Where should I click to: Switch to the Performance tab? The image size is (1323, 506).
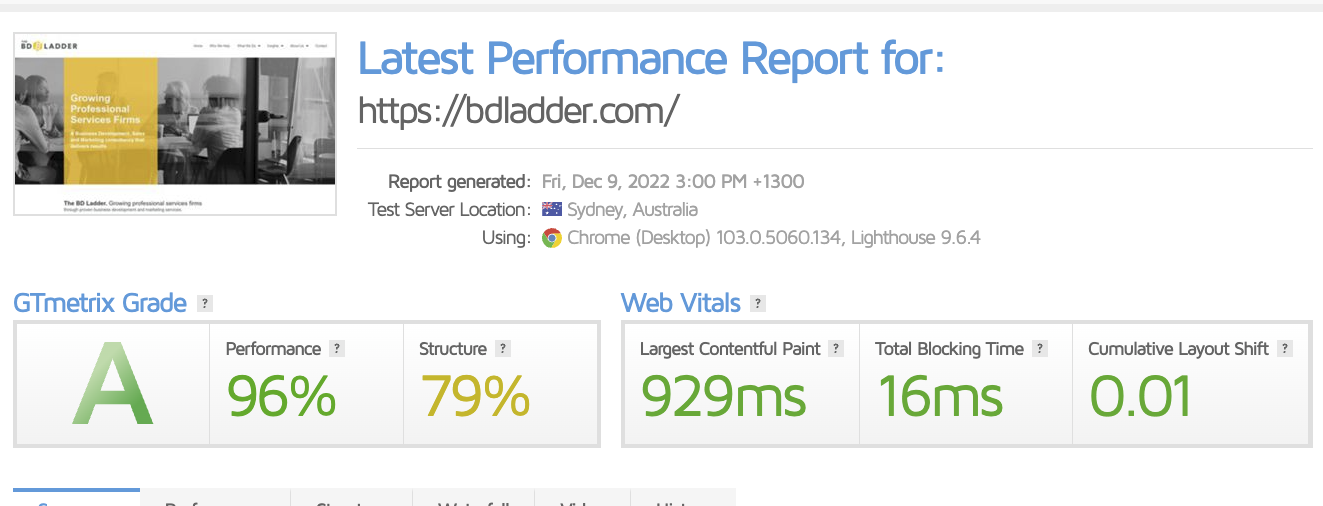215,498
